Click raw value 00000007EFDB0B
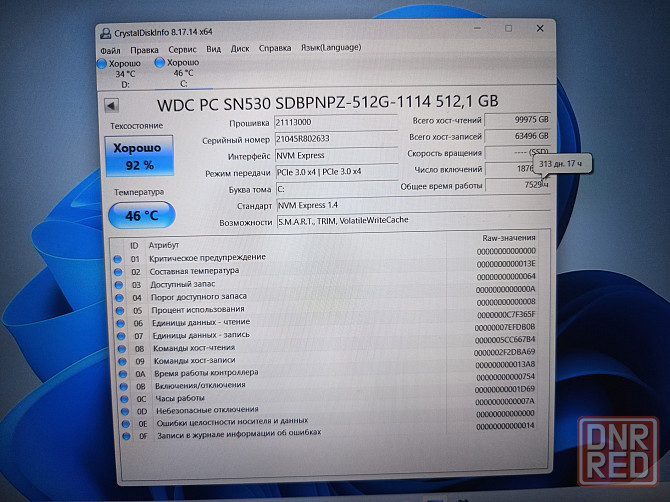This screenshot has width=670, height=502. coord(505,327)
